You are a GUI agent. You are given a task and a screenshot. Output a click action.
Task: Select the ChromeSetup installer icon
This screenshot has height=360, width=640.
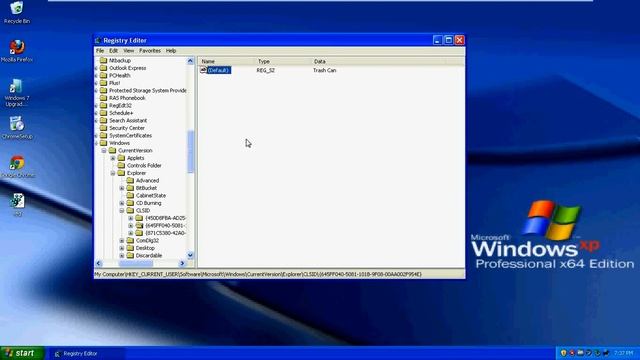[x=17, y=124]
